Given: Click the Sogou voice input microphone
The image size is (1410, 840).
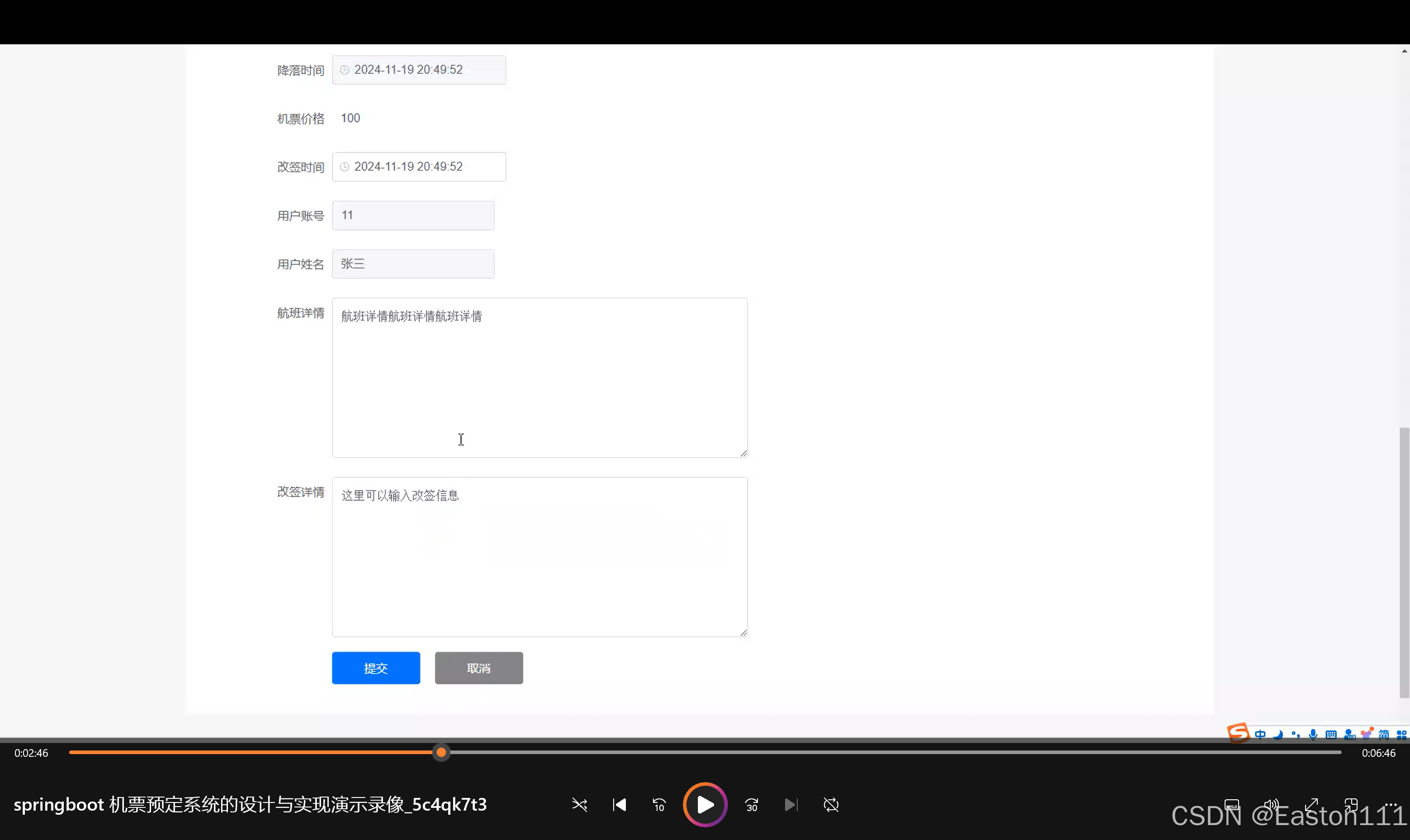Looking at the screenshot, I should coord(1313,734).
